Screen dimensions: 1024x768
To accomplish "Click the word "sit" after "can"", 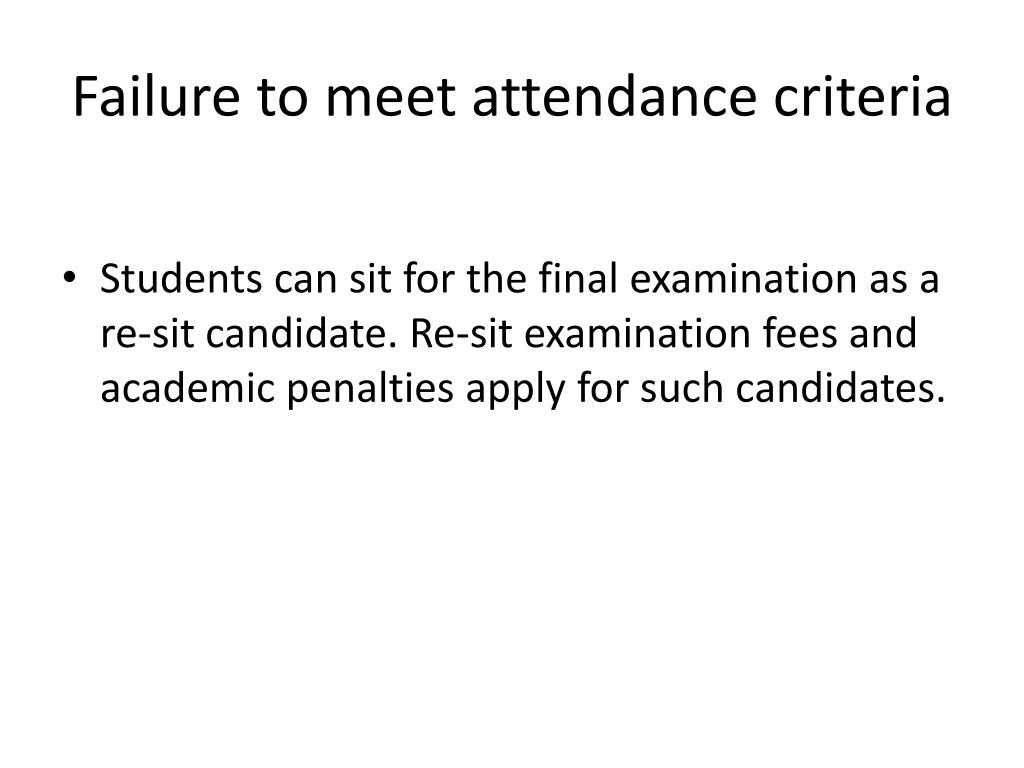I will (370, 279).
